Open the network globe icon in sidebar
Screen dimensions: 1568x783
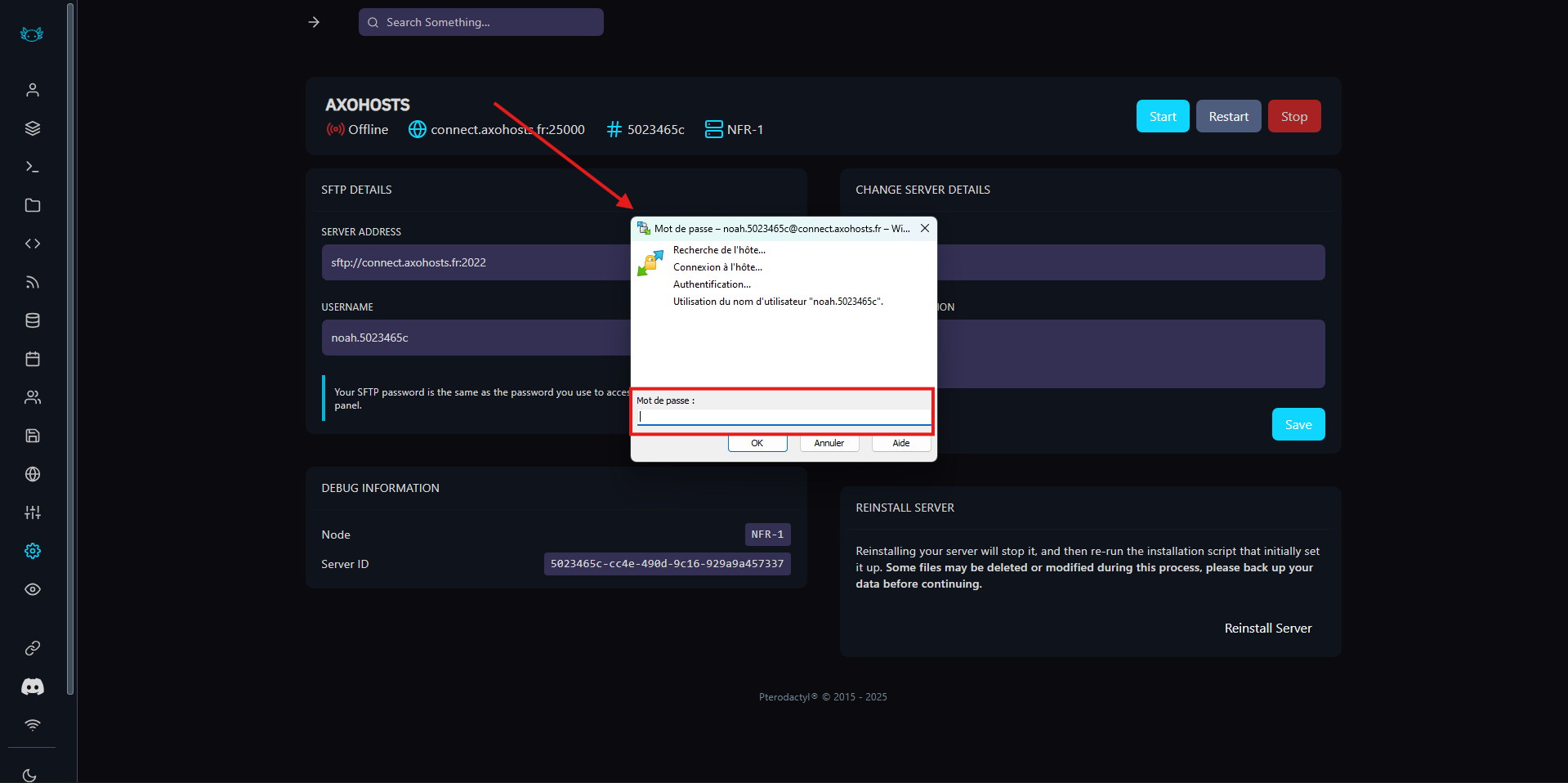click(x=33, y=474)
